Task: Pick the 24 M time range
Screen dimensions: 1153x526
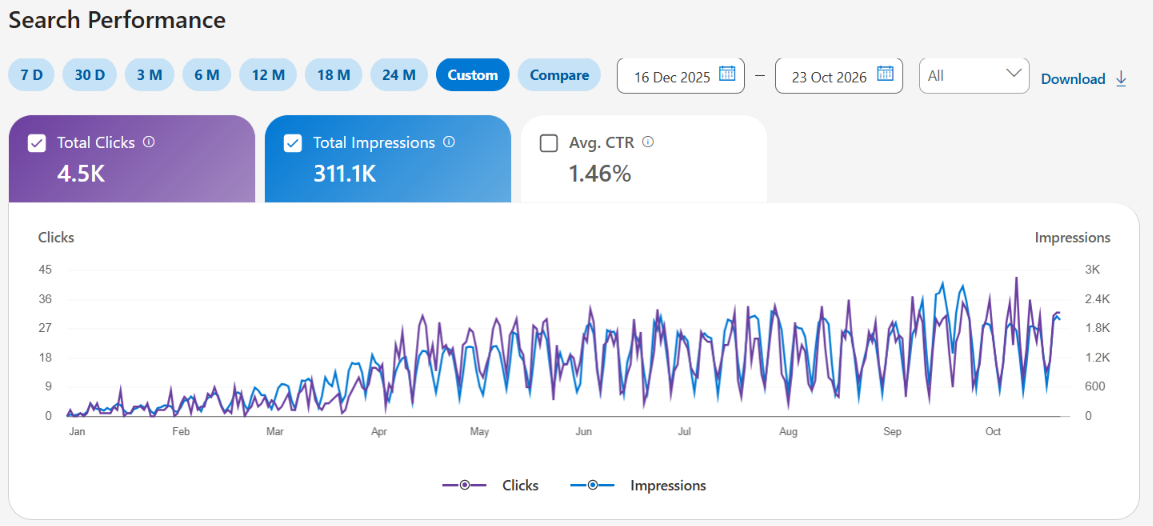Action: (x=399, y=75)
